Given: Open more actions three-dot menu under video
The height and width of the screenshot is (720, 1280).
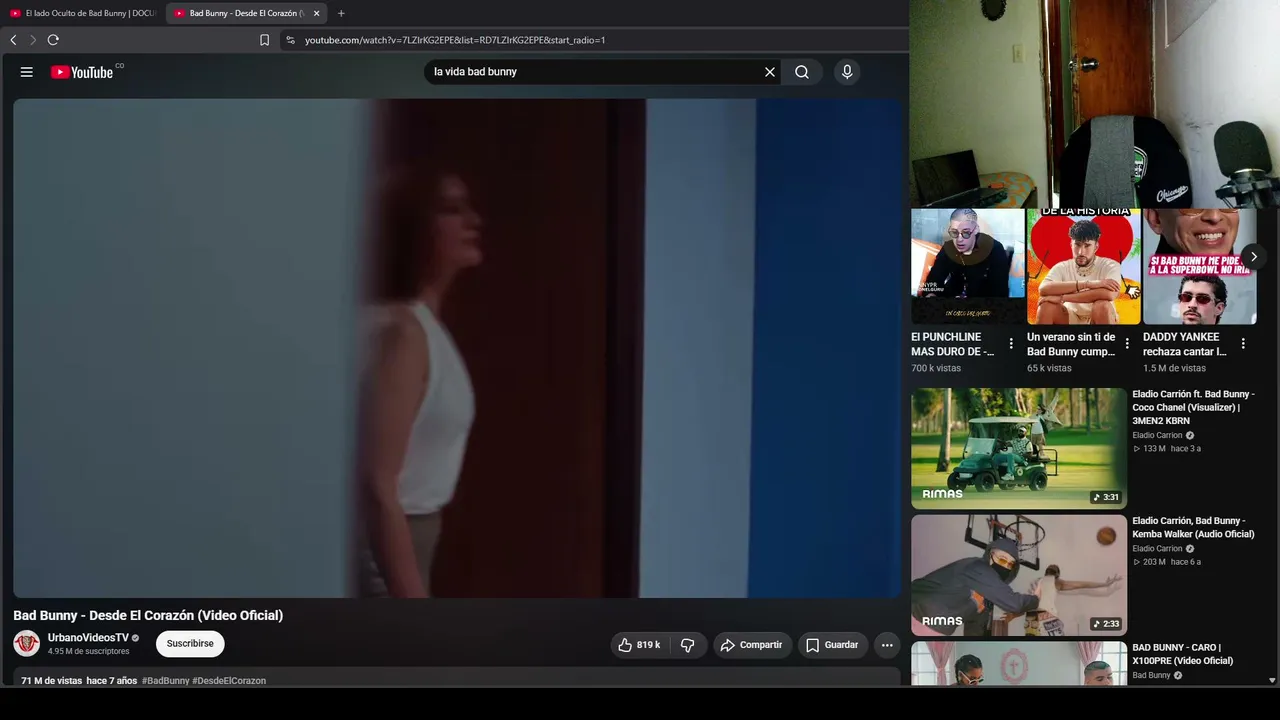Looking at the screenshot, I should click(x=887, y=645).
